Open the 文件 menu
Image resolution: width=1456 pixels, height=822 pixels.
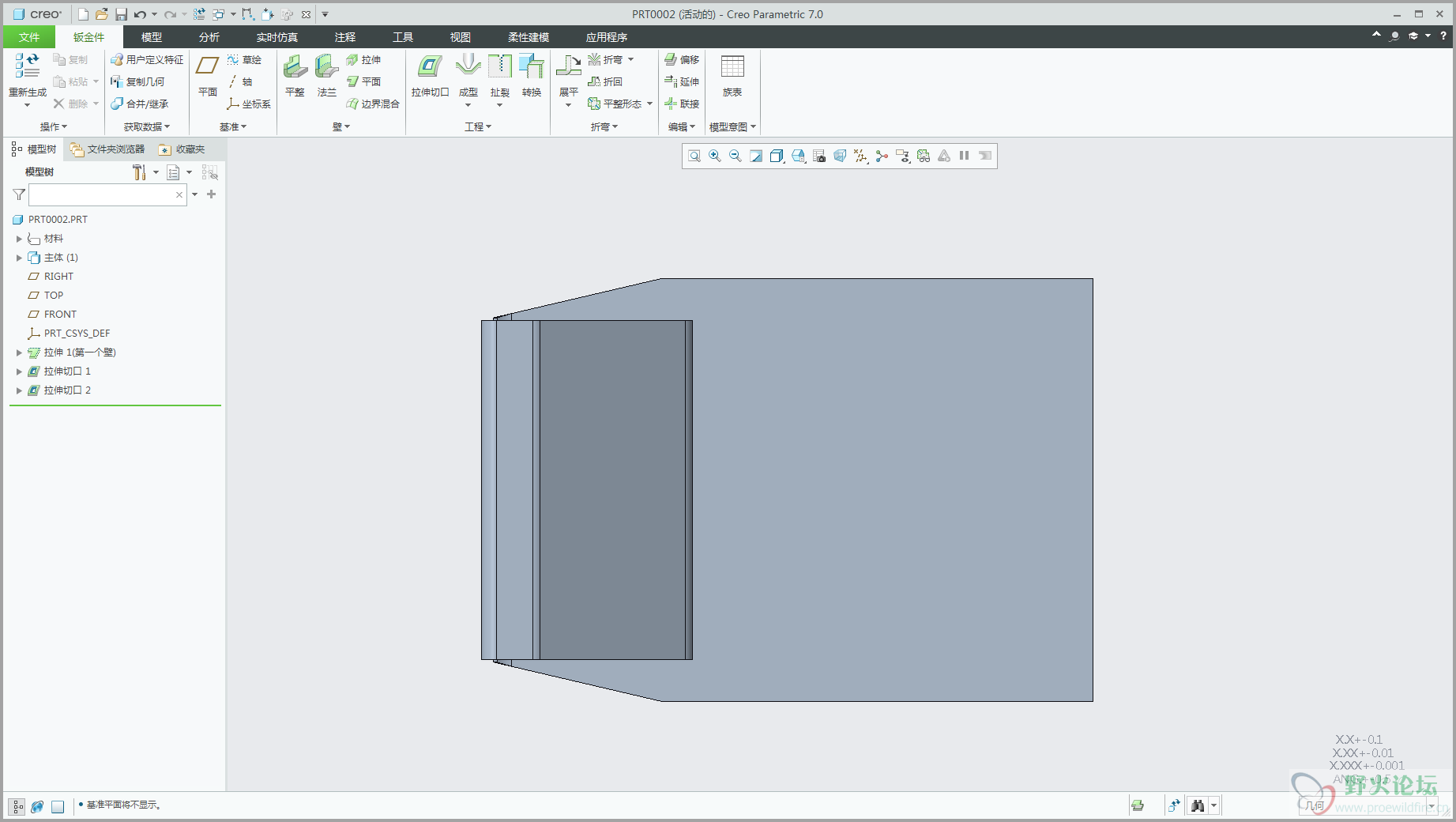(29, 37)
